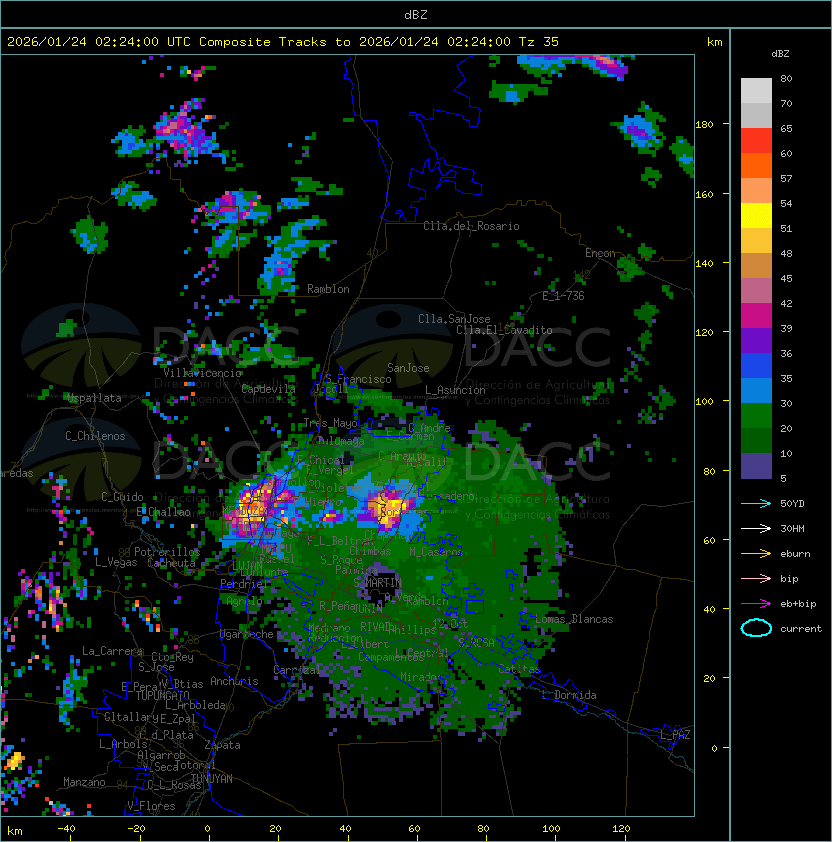Select the orange 60-57 dBZ swatch
Image resolution: width=832 pixels, height=842 pixels.
tap(756, 166)
